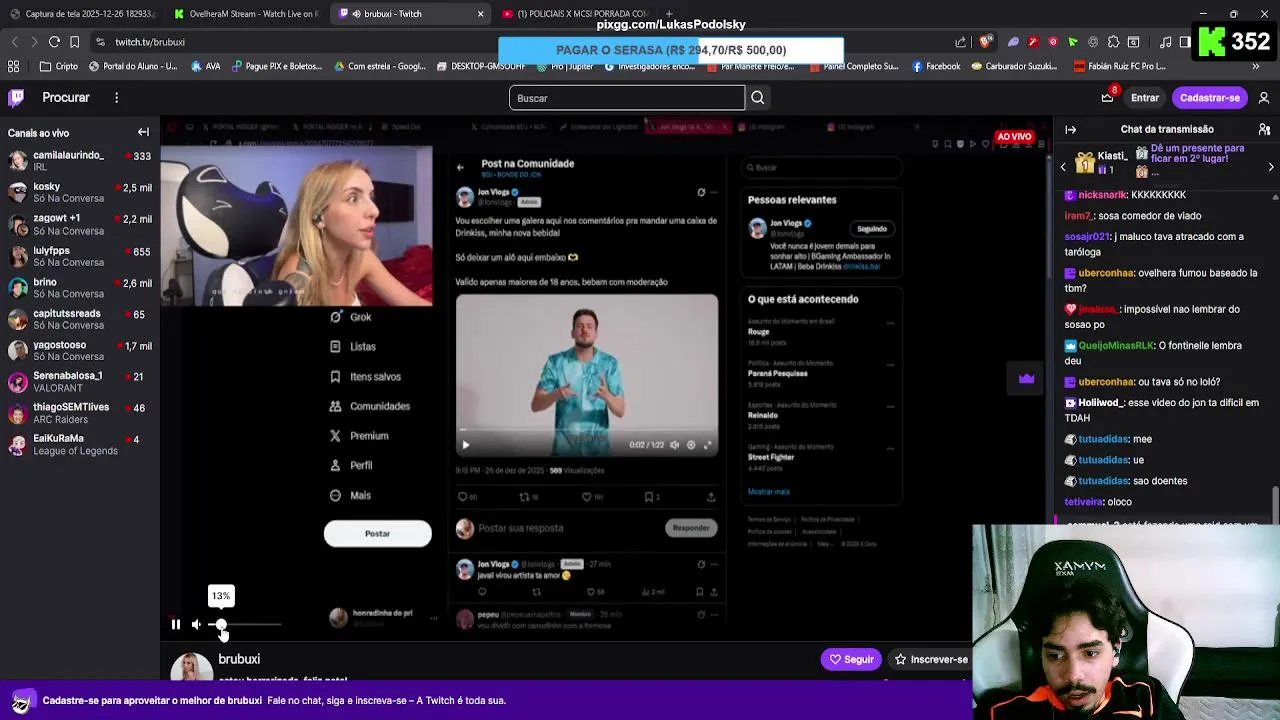Click the brubuxi channel name
The height and width of the screenshot is (720, 1280).
pos(239,659)
